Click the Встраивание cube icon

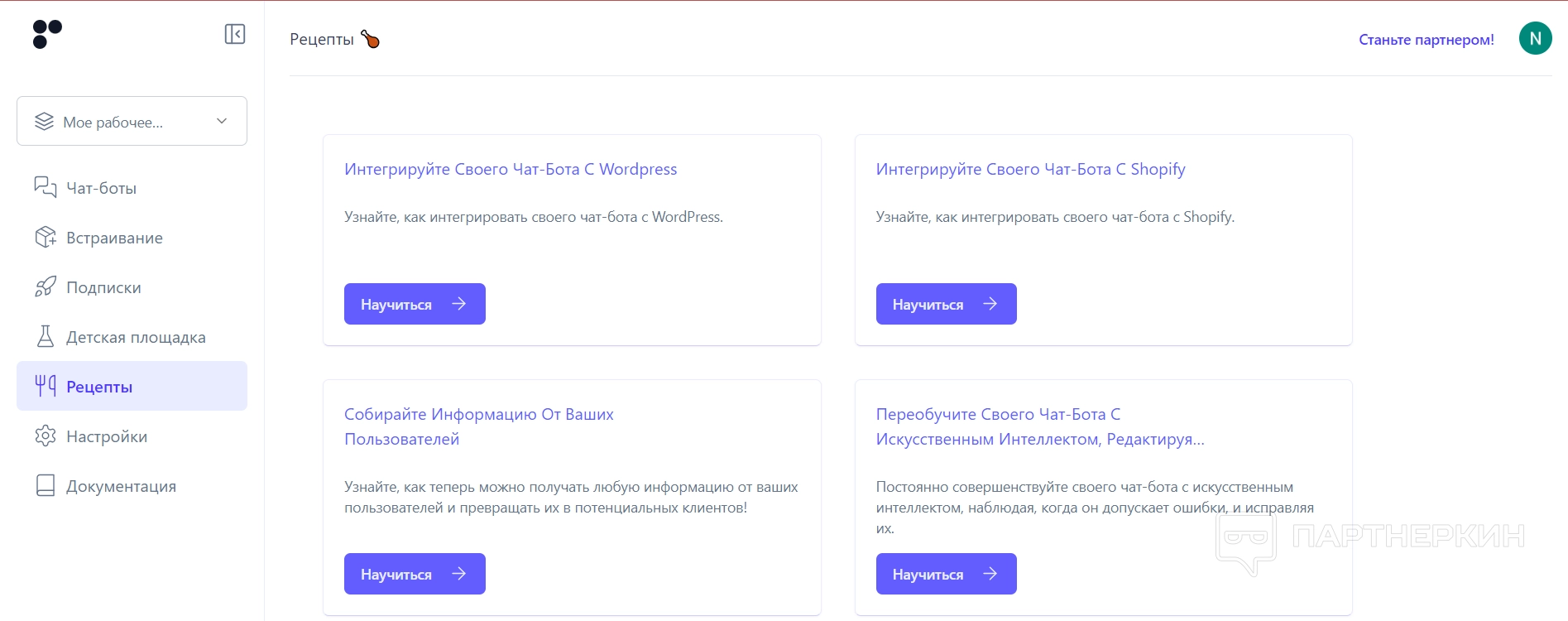click(x=46, y=238)
